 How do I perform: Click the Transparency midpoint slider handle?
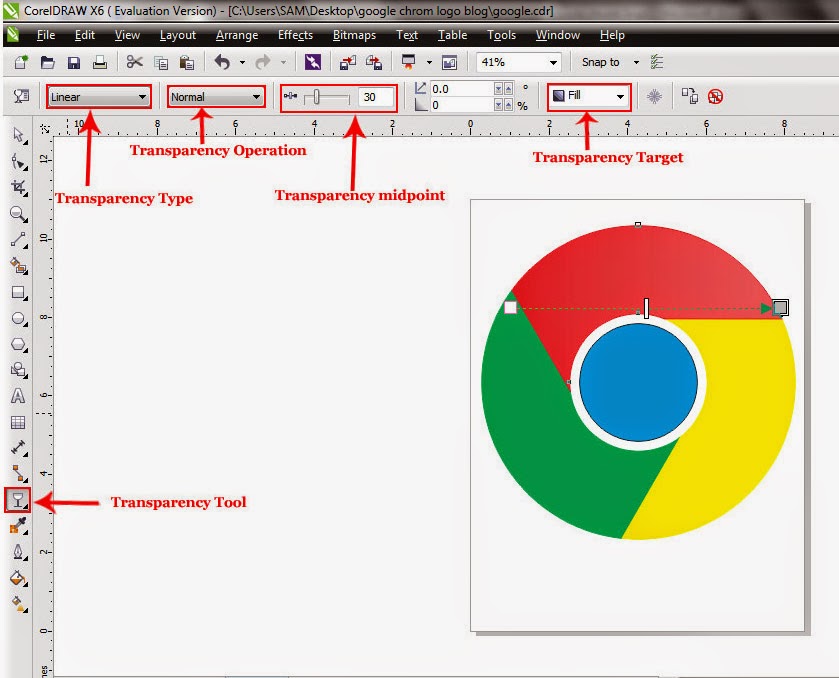click(x=316, y=97)
